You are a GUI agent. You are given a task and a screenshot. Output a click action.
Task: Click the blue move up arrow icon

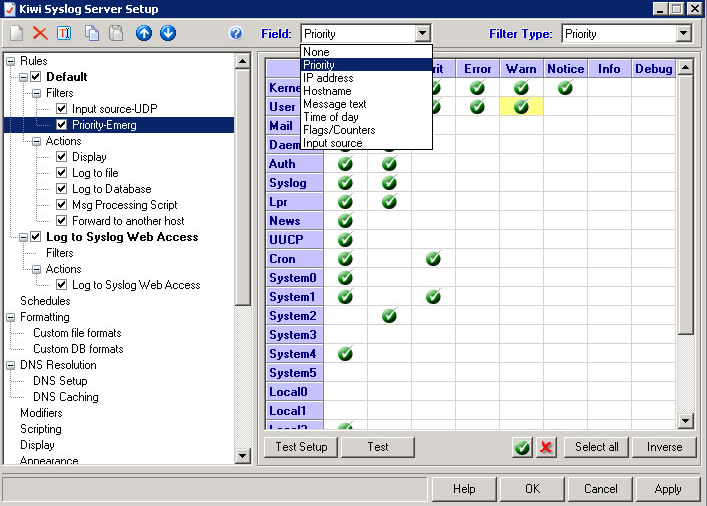144,33
